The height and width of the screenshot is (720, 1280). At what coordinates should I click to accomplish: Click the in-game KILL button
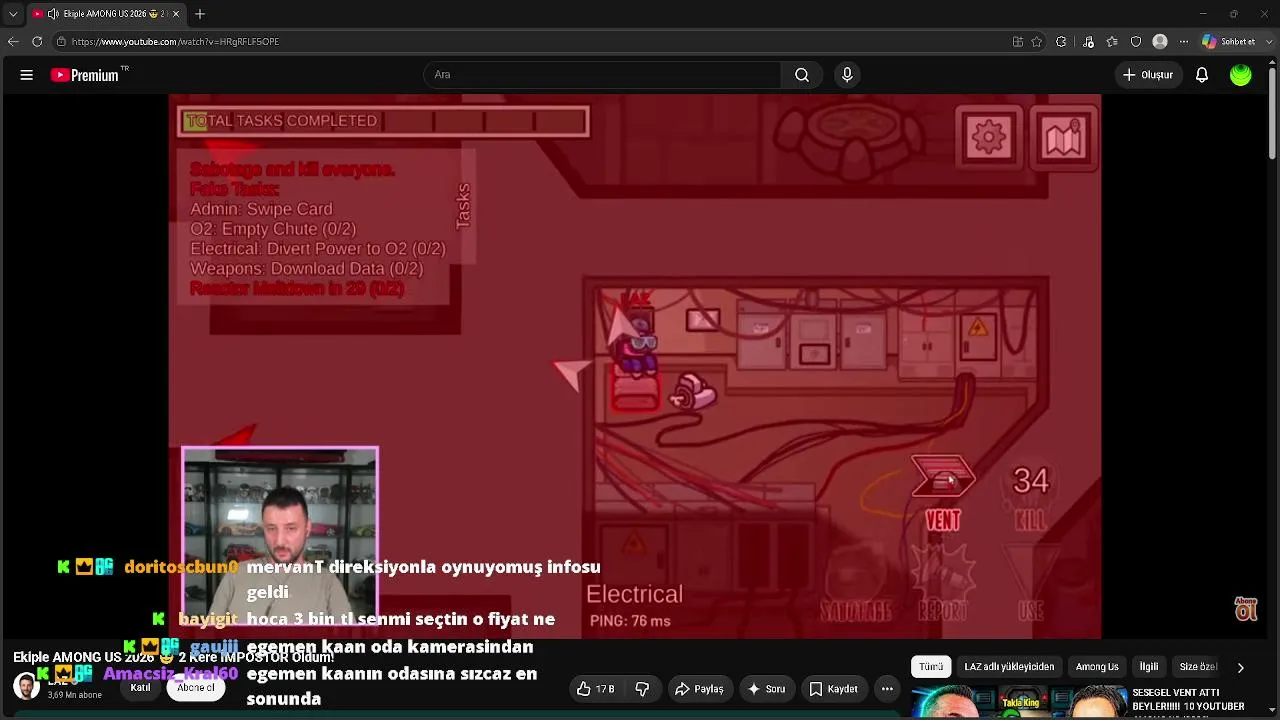1031,495
